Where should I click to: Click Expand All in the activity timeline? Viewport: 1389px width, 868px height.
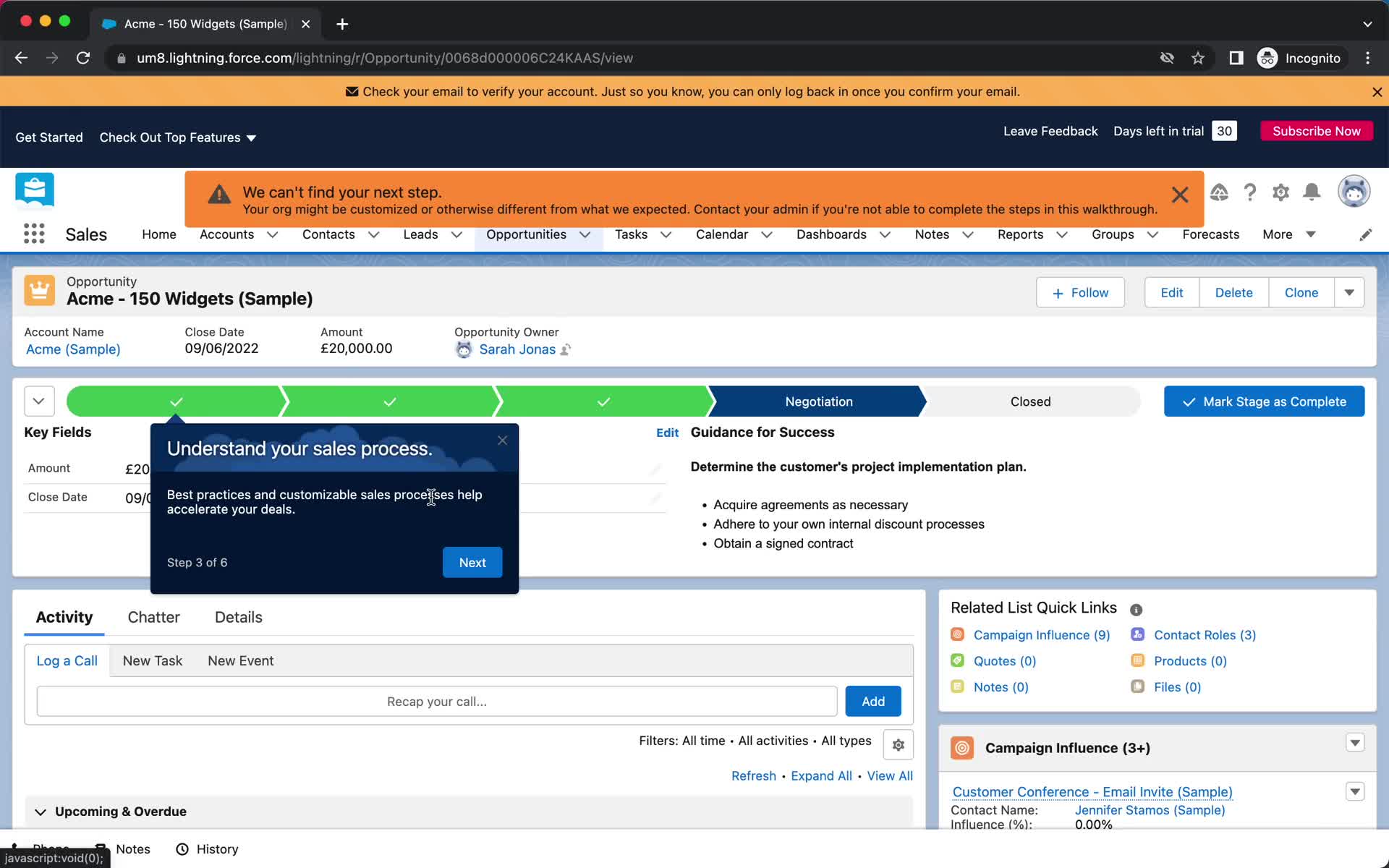pos(821,775)
